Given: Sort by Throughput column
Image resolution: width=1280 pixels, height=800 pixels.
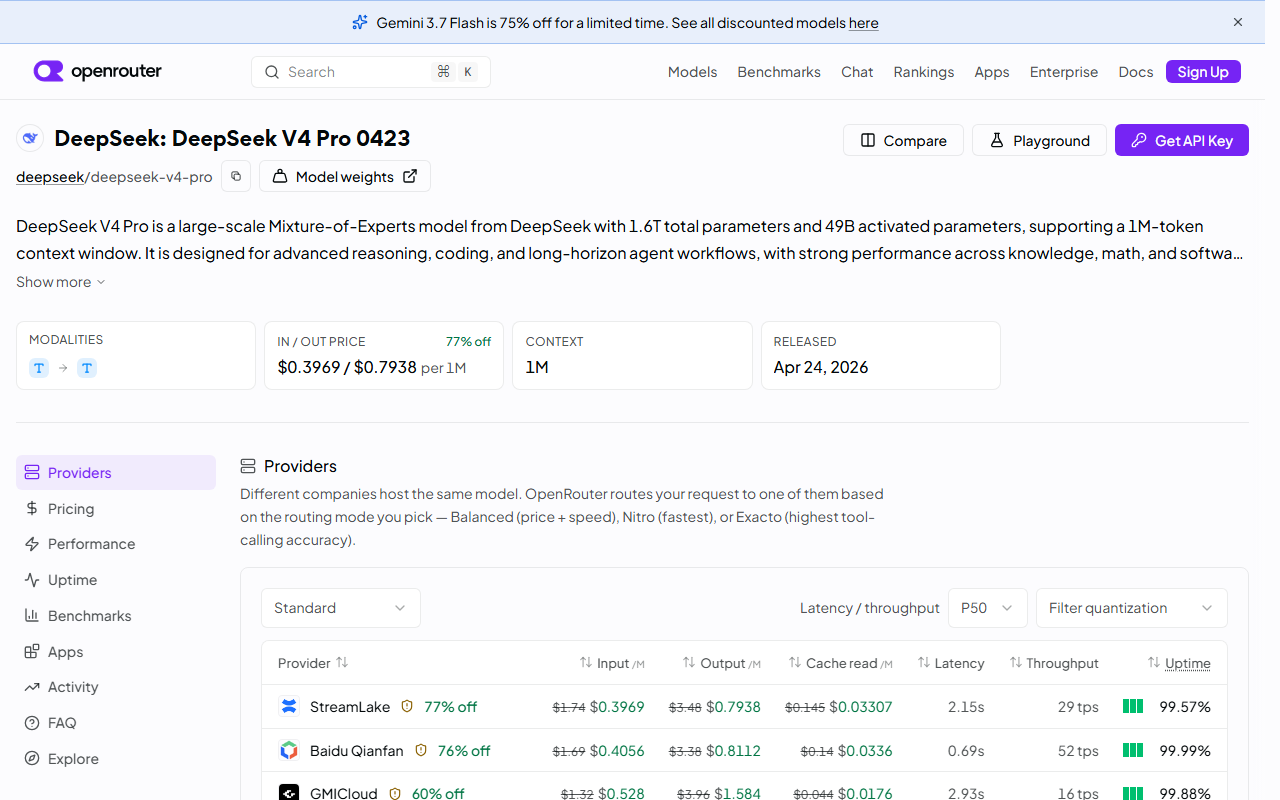Looking at the screenshot, I should pyautogui.click(x=1054, y=663).
